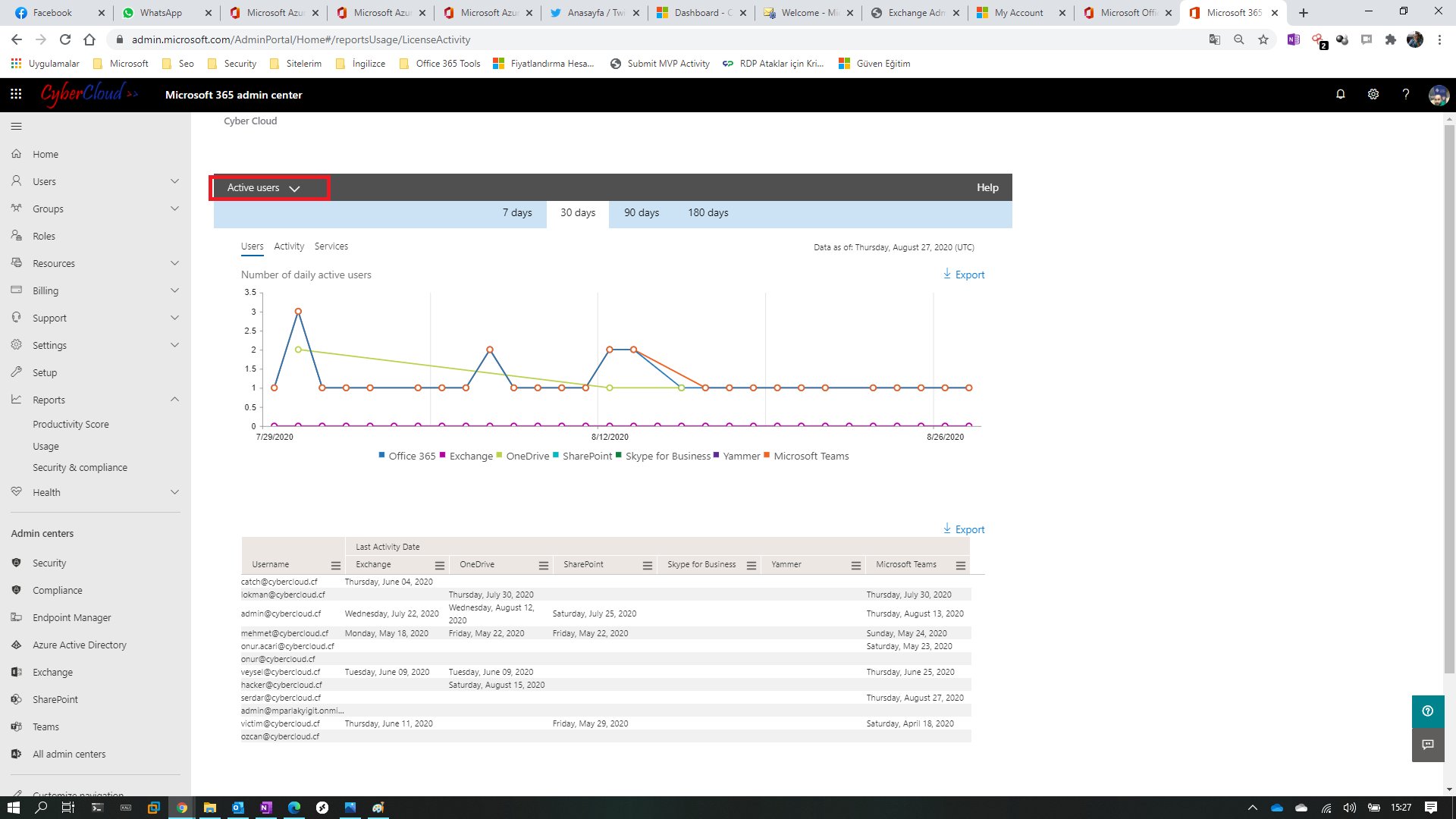Open the OneDrive column filter menu
The image size is (1456, 819).
[x=543, y=566]
